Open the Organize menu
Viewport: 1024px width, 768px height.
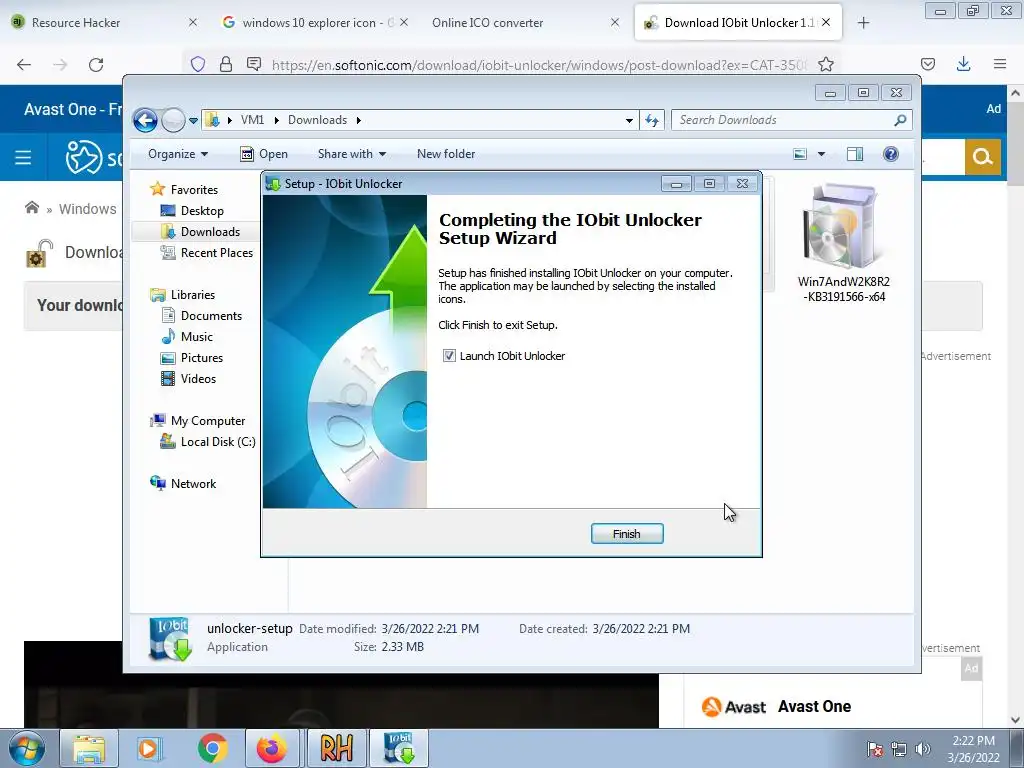click(x=178, y=154)
